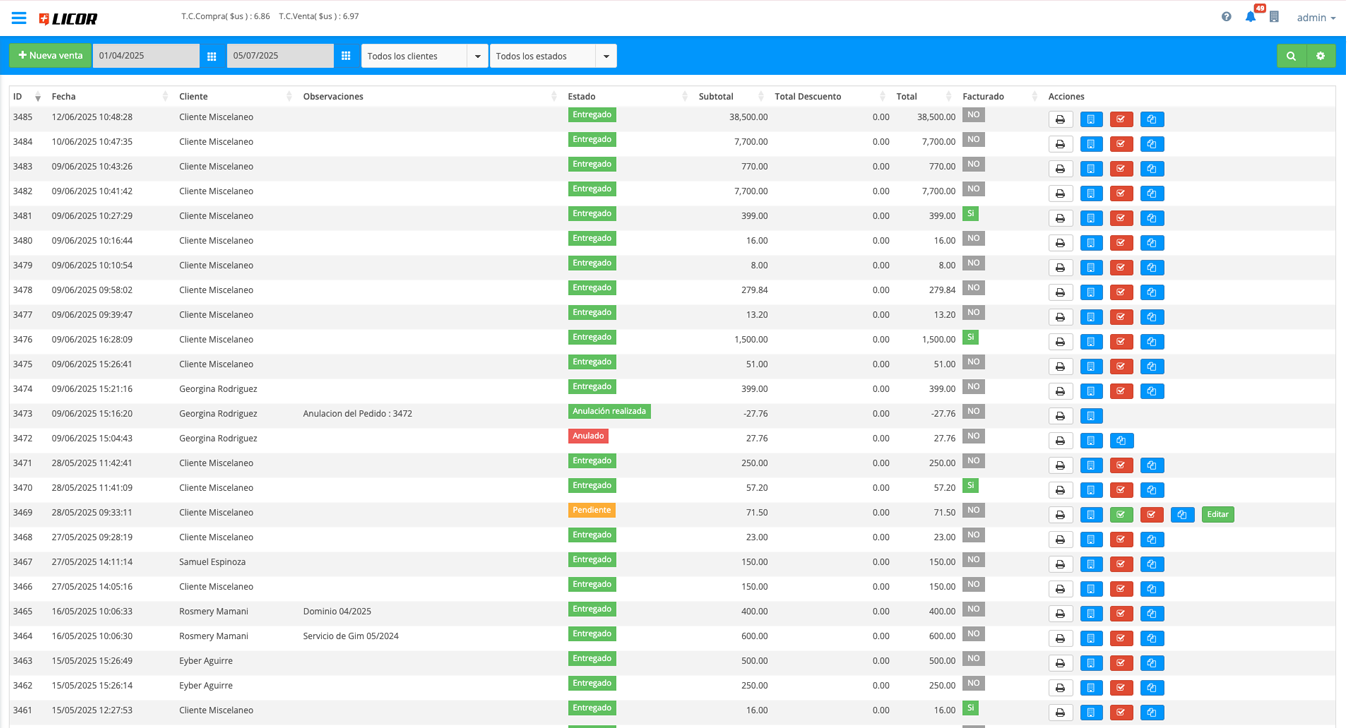Click the end date field showing 05/07/2025
This screenshot has height=728, width=1347.
279,56
